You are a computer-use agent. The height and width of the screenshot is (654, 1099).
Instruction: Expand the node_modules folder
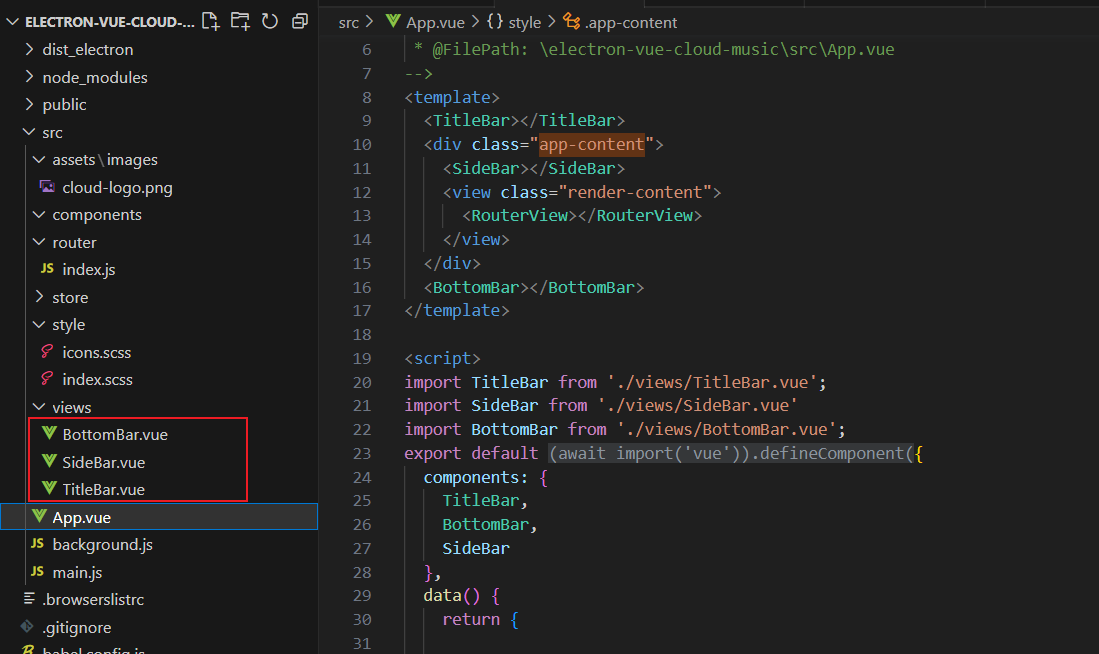(29, 76)
